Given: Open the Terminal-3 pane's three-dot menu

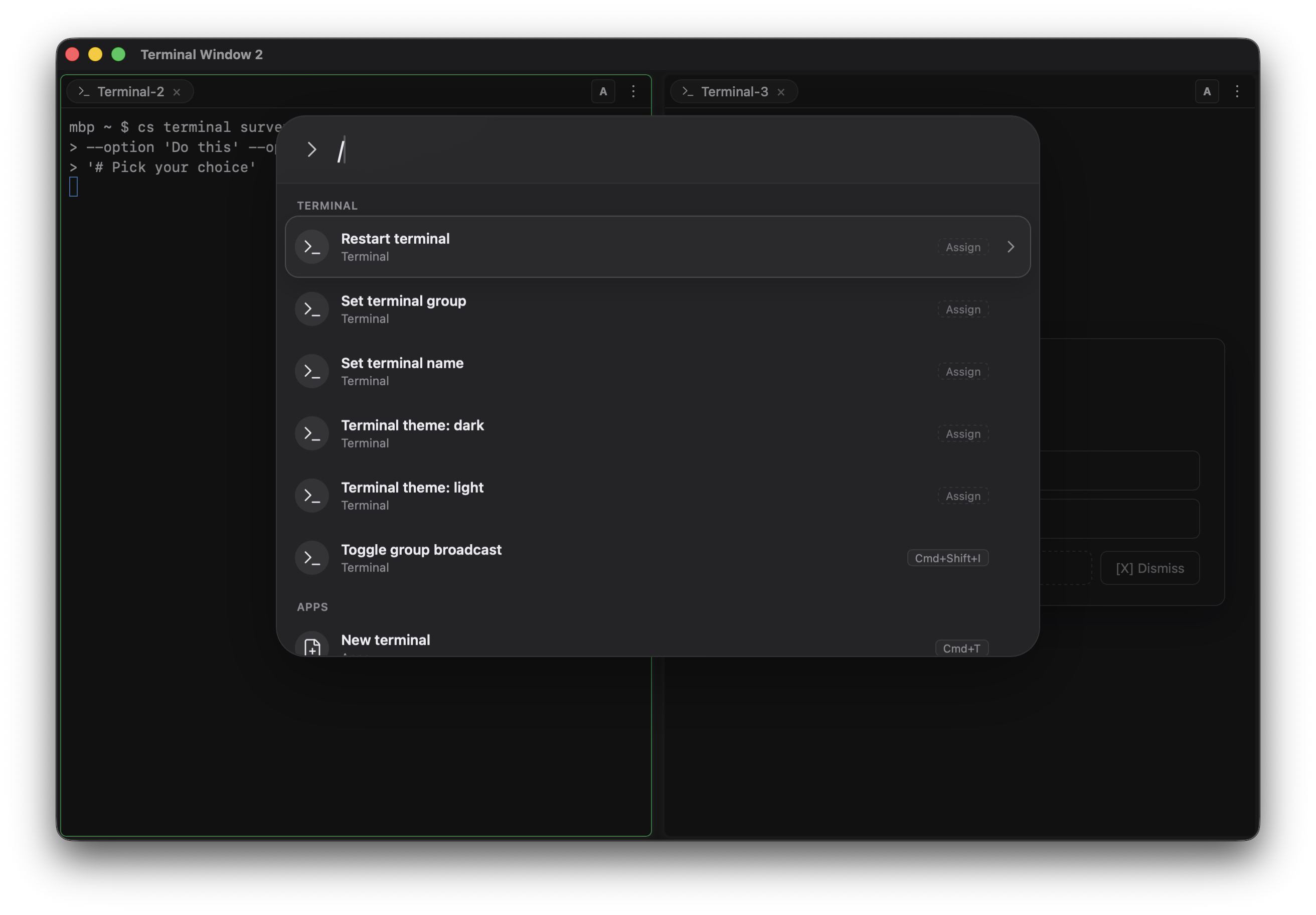Looking at the screenshot, I should [x=1237, y=92].
